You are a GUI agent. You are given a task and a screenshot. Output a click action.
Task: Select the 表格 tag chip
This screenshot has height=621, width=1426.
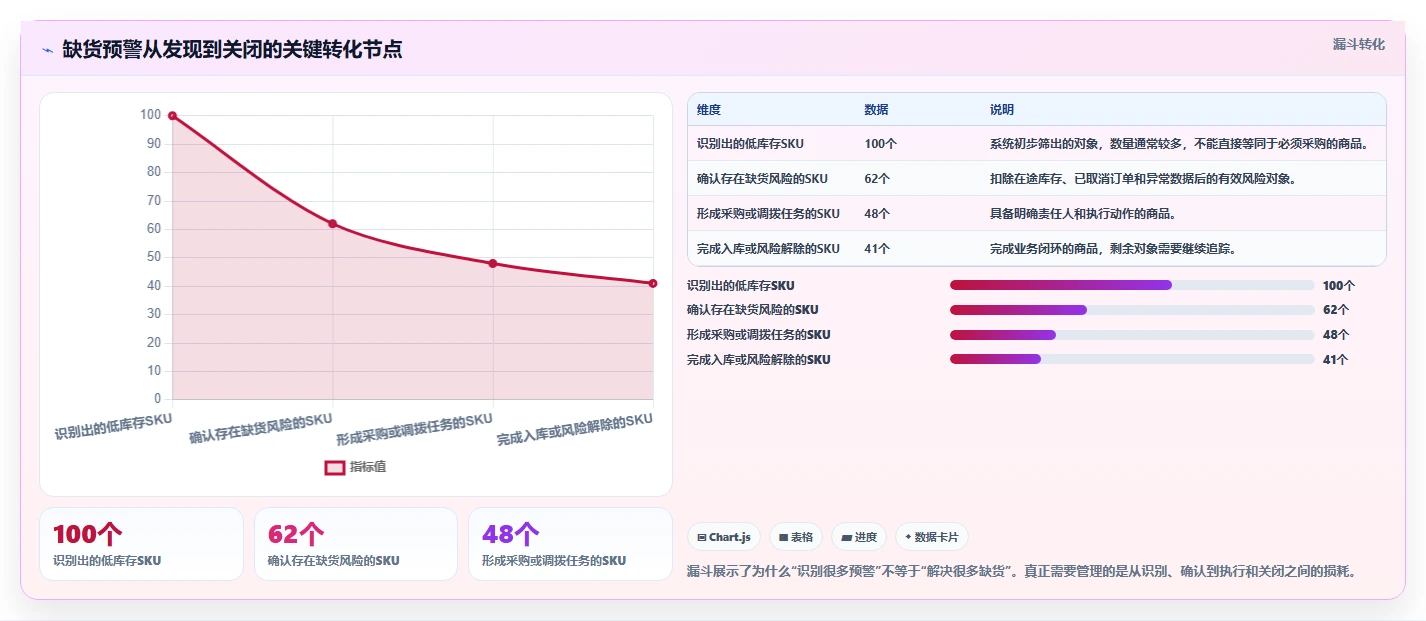[x=796, y=537]
